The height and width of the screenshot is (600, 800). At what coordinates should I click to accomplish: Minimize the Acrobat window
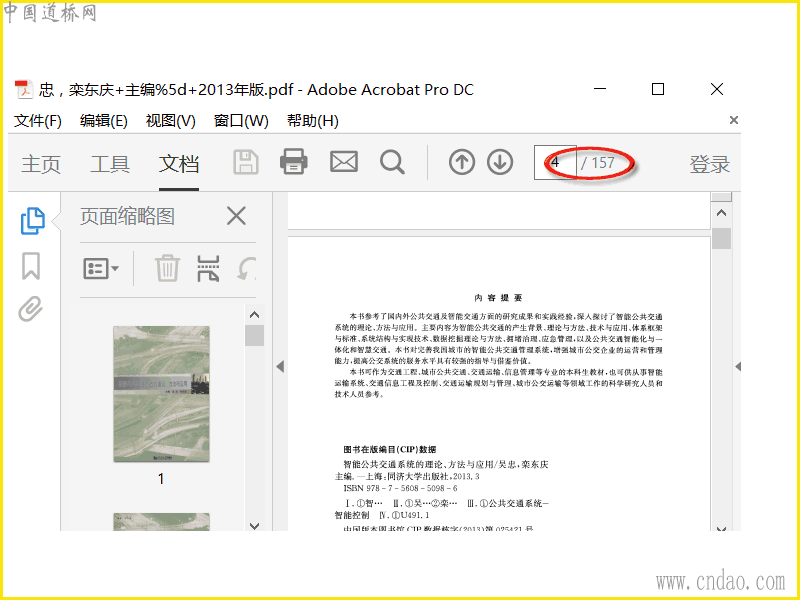(x=600, y=89)
